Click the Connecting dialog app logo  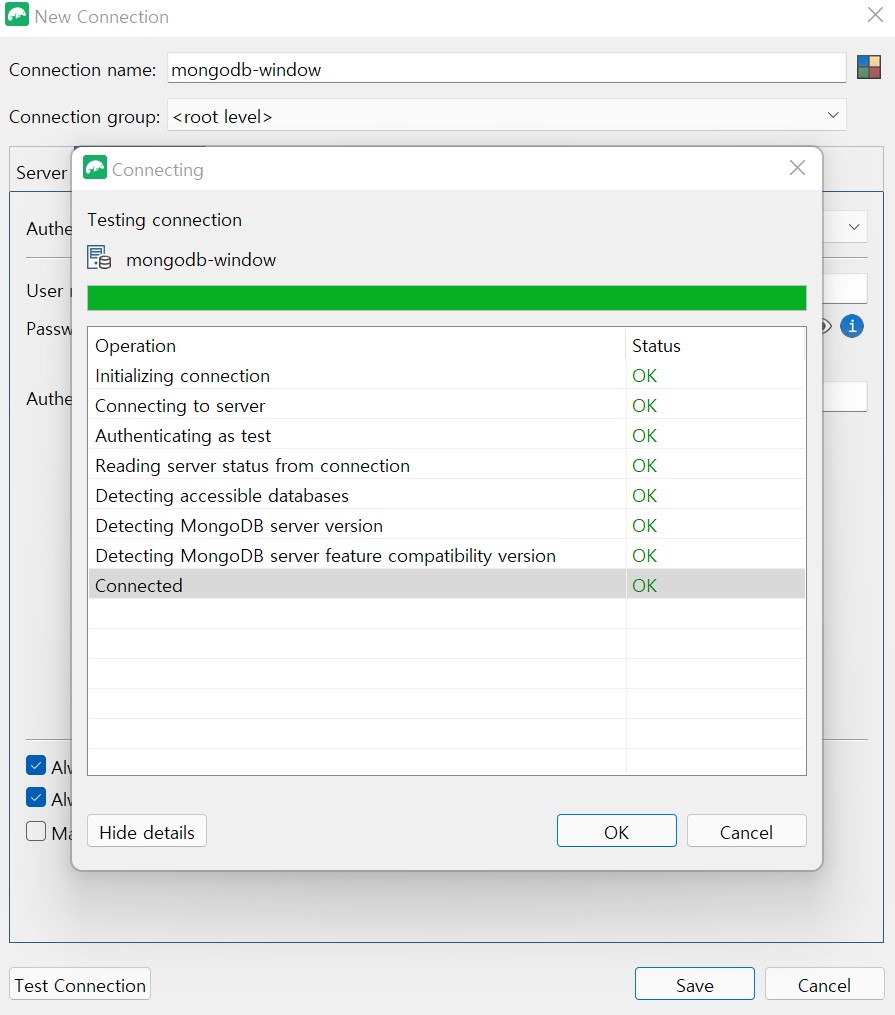(x=95, y=168)
